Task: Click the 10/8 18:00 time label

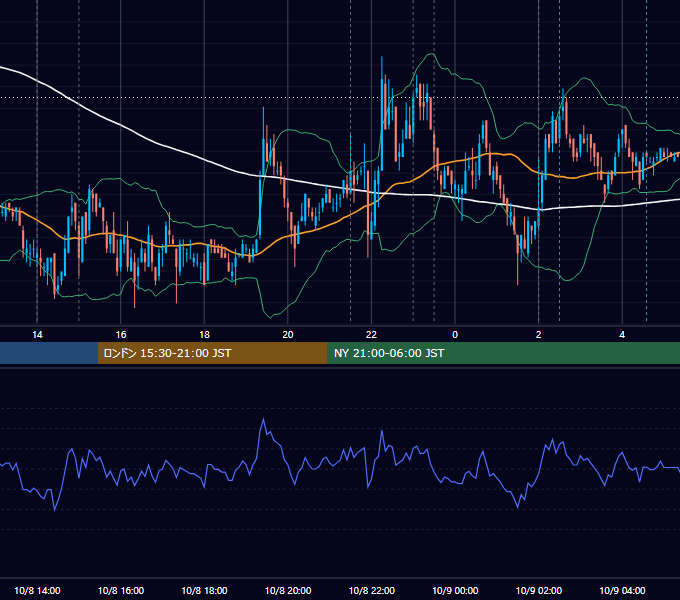Action: point(204,590)
